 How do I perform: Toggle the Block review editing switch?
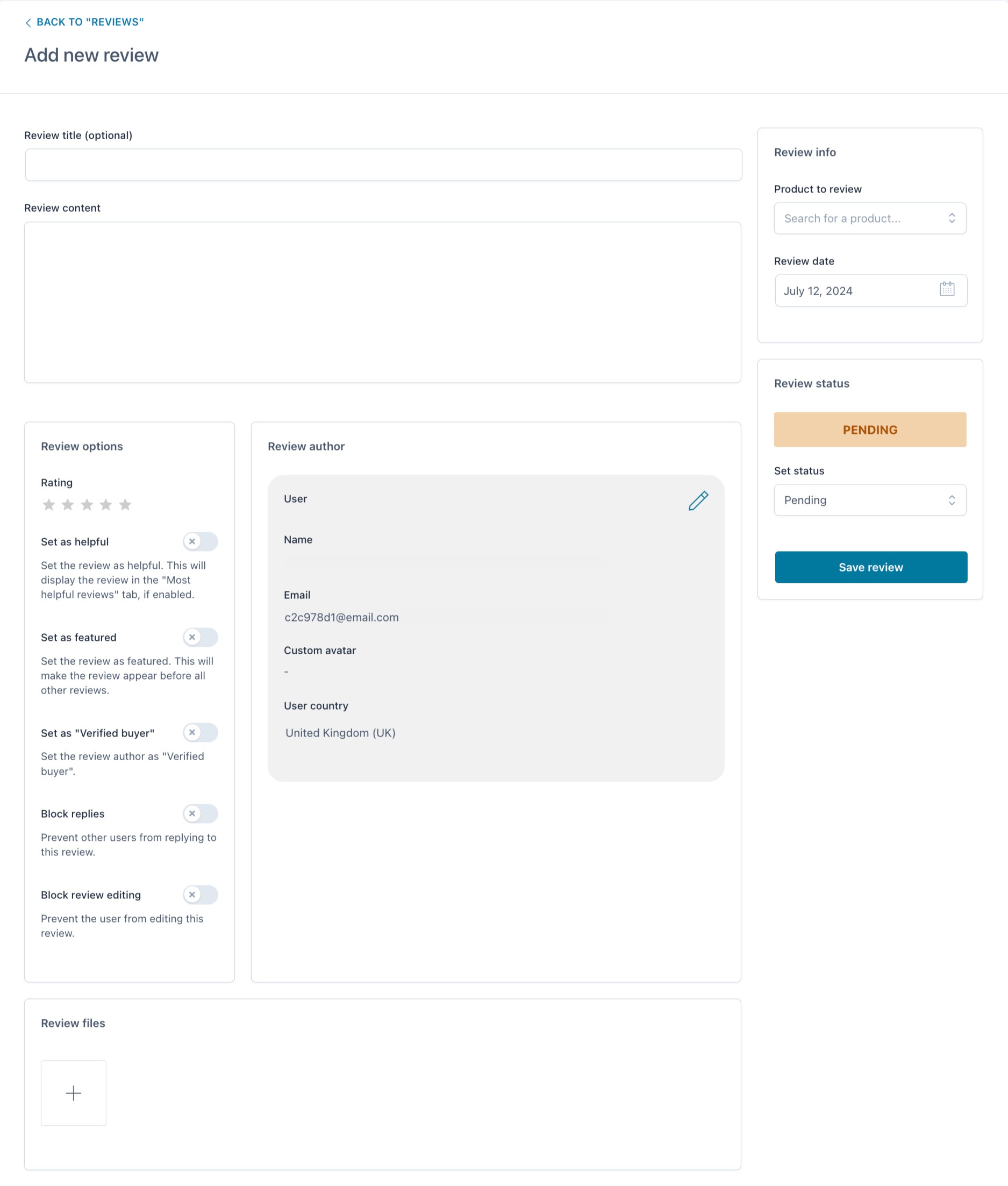click(200, 895)
